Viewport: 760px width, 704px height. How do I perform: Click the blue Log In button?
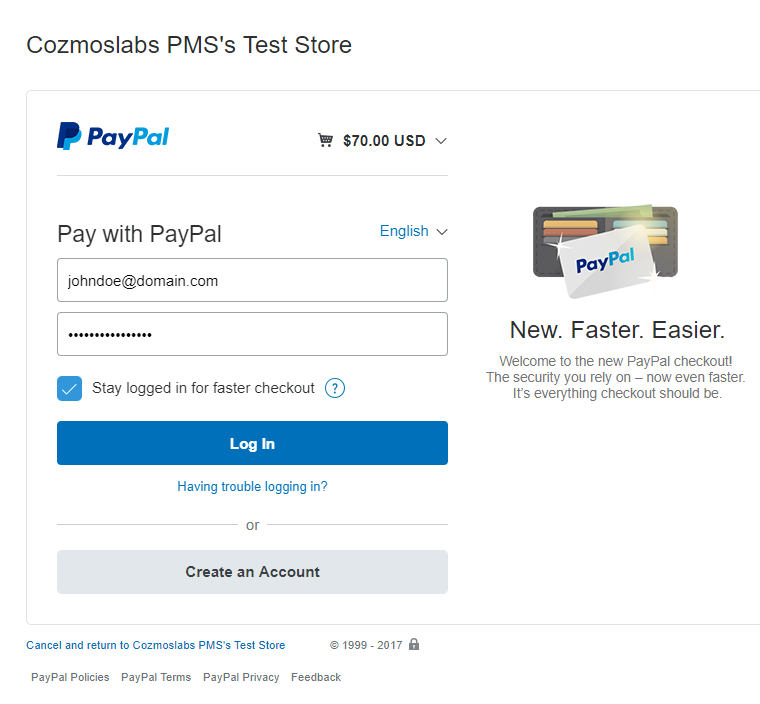tap(252, 443)
